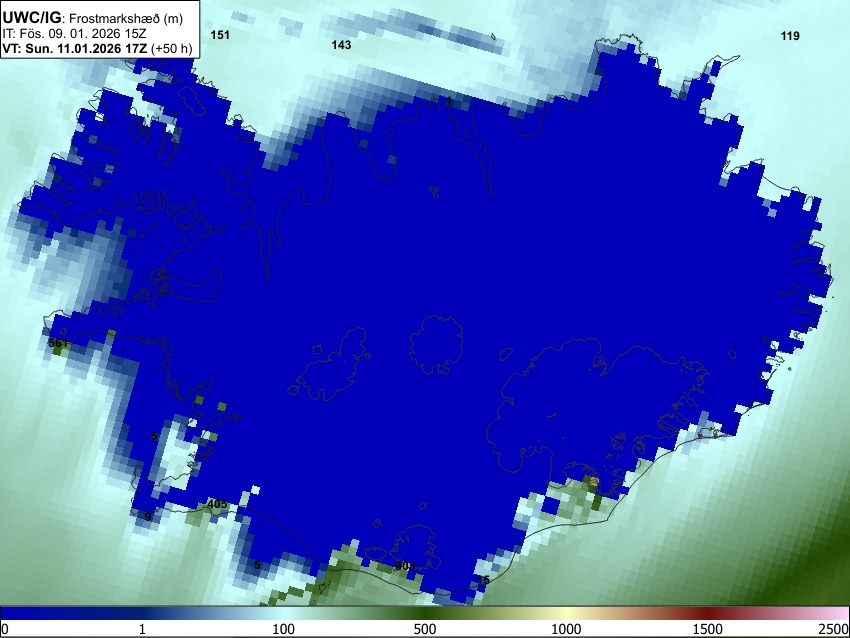Click the legend tick label 500
The image size is (850, 638).
[x=424, y=629]
